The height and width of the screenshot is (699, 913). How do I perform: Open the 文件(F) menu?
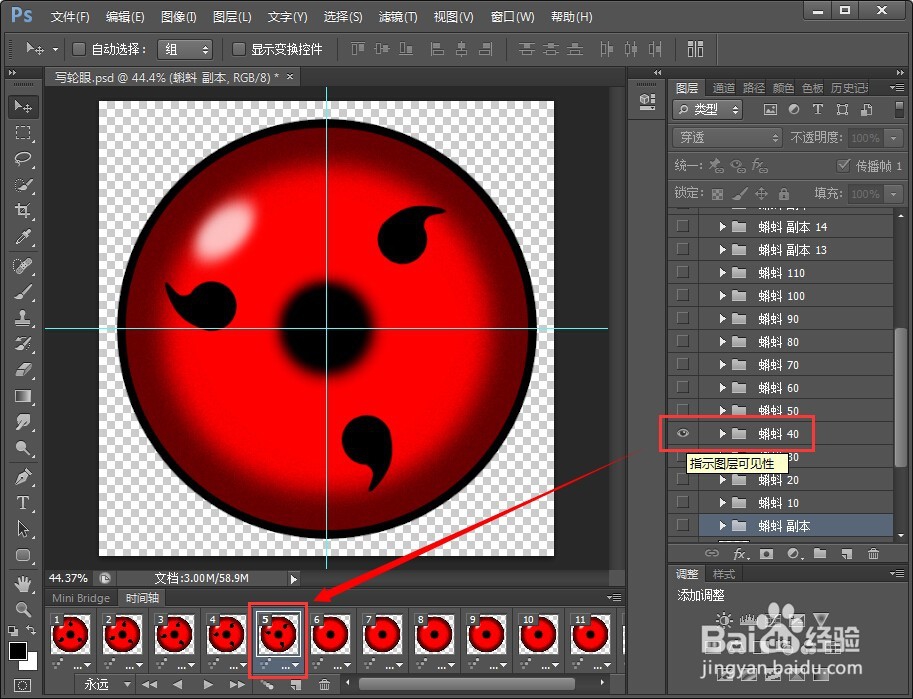coord(70,17)
